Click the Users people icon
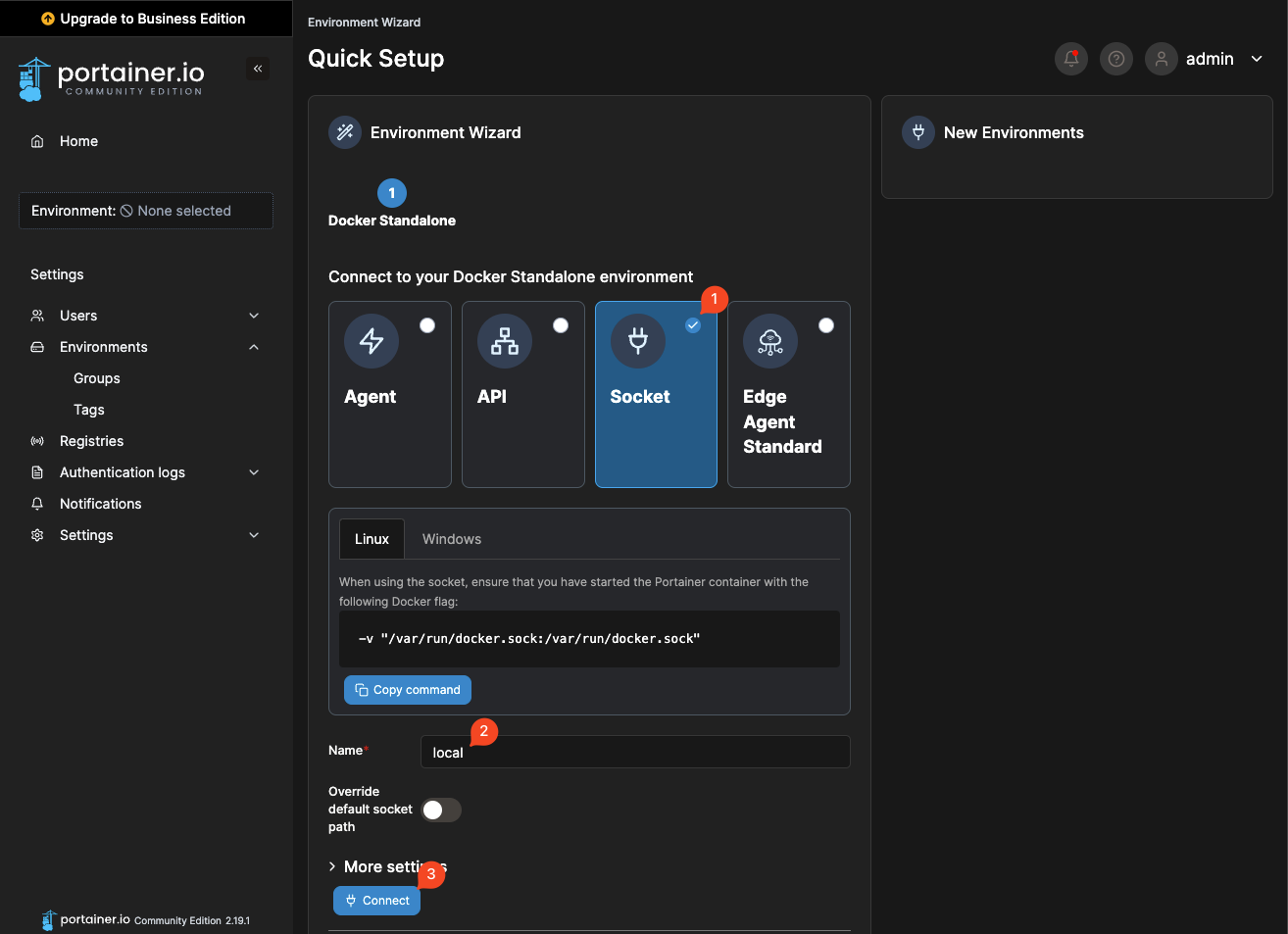The width and height of the screenshot is (1288, 934). coord(37,316)
